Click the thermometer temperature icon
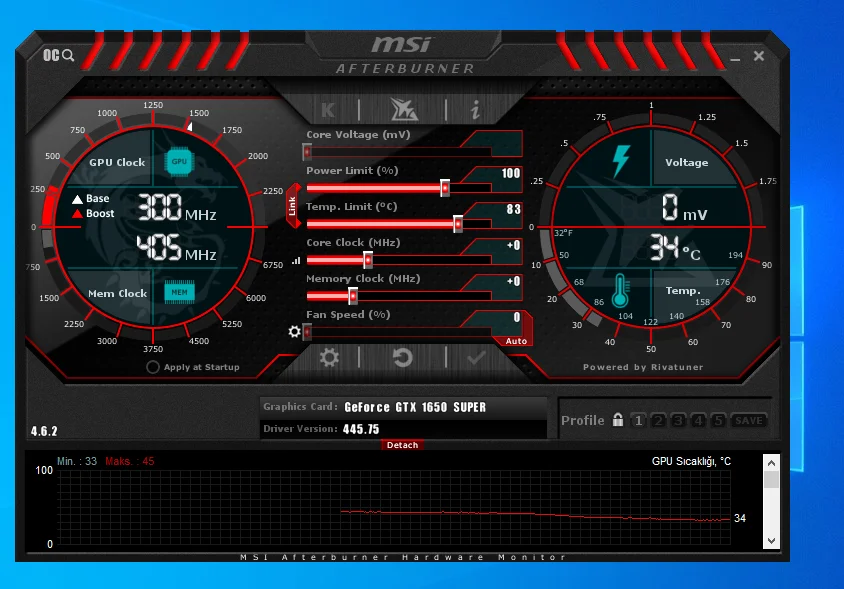 click(620, 290)
